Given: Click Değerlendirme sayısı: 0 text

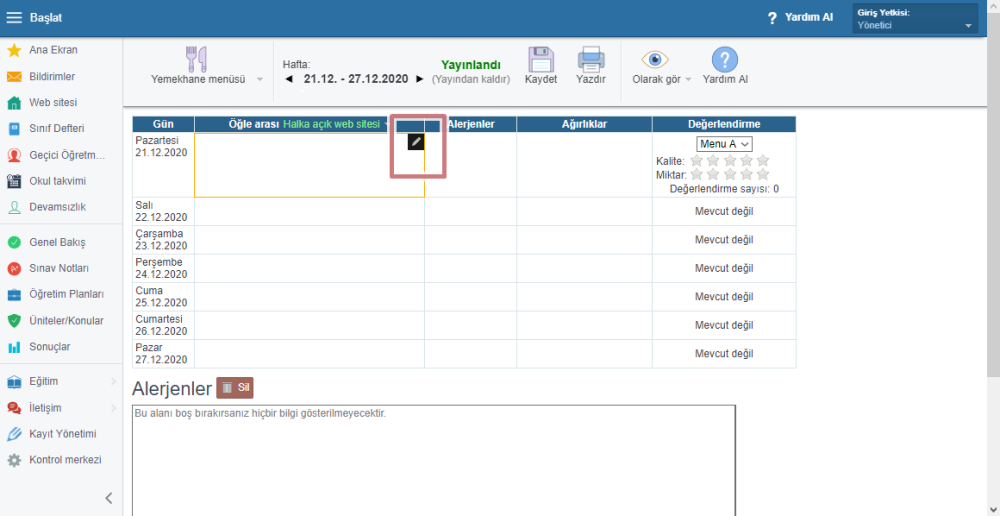Looking at the screenshot, I should tap(724, 189).
